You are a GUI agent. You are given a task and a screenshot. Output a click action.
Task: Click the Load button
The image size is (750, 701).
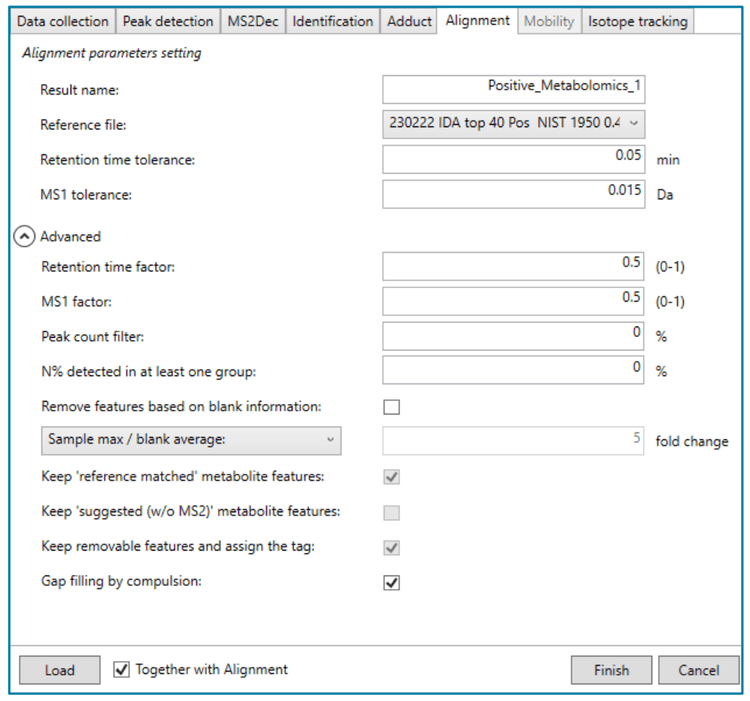(59, 670)
